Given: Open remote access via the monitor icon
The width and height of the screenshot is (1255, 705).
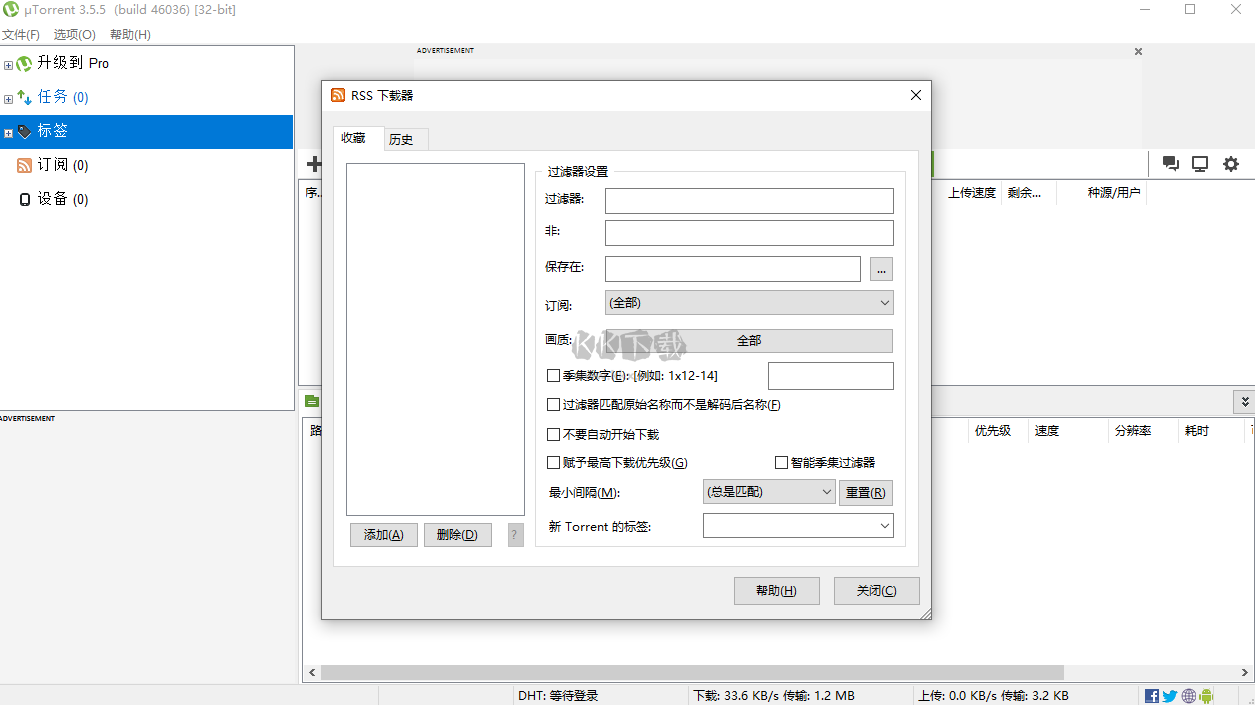Looking at the screenshot, I should tap(1199, 164).
